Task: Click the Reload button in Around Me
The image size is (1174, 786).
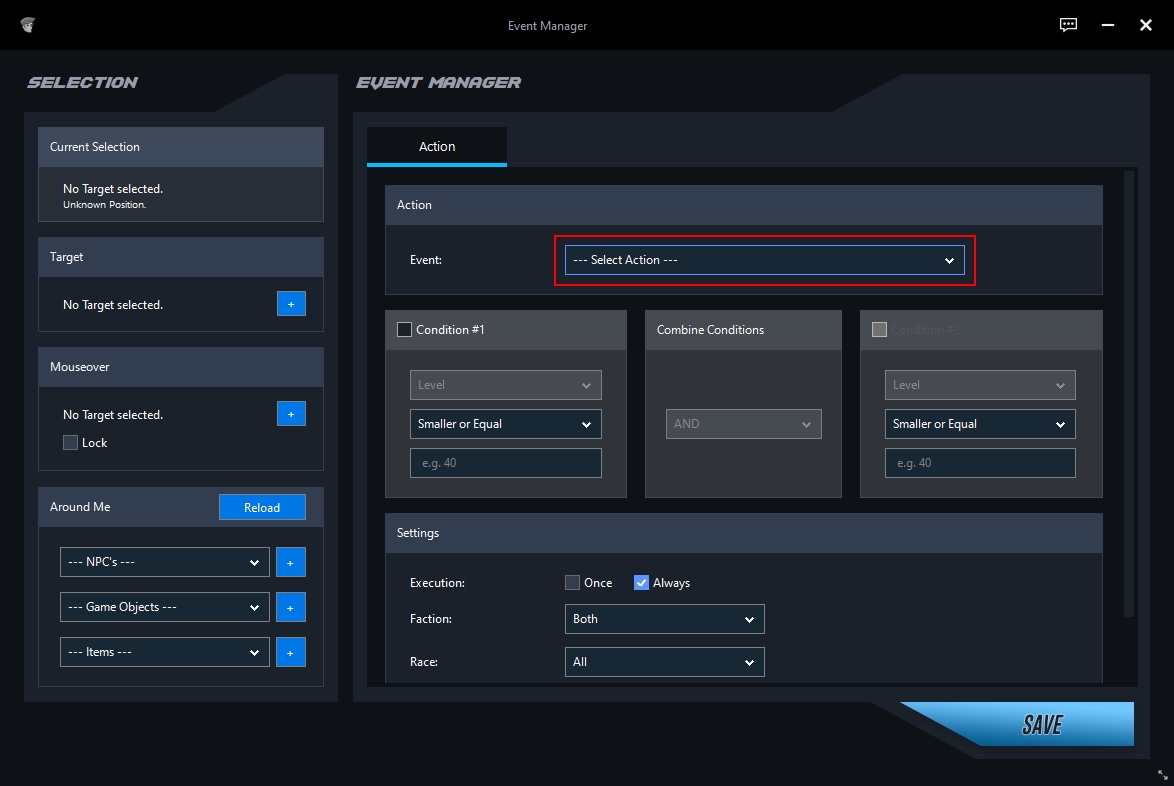Action: pos(262,507)
